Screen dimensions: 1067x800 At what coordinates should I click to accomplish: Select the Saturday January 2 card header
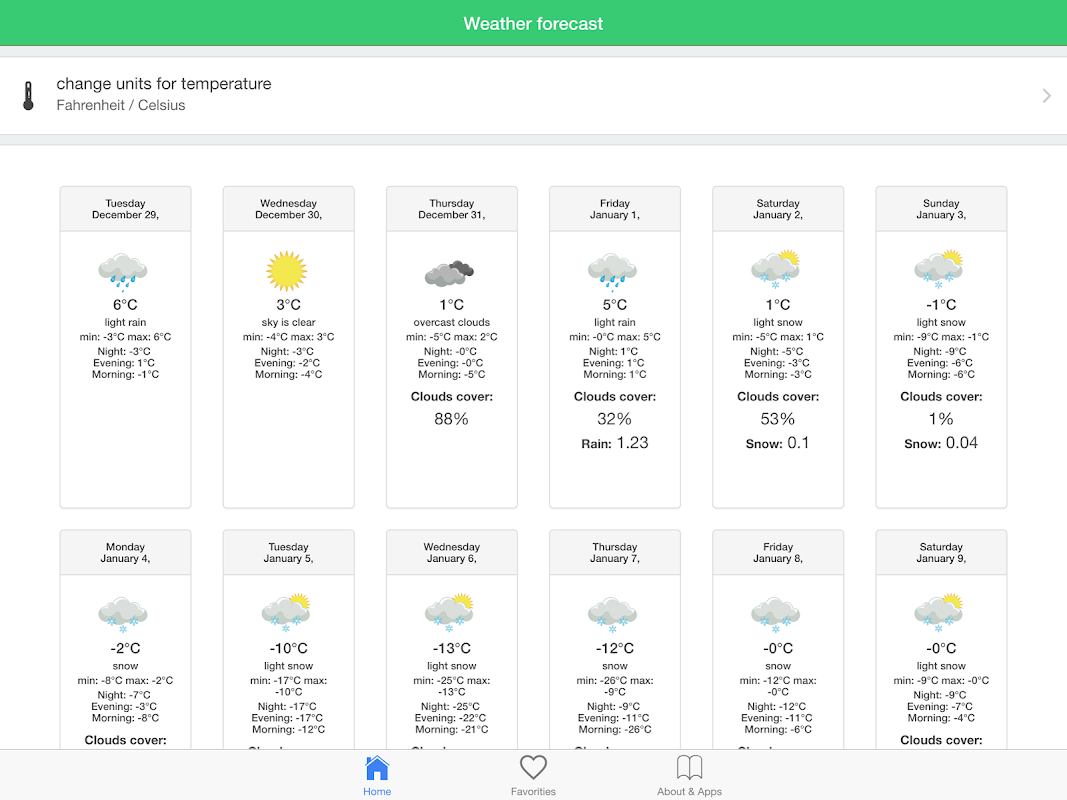coord(778,209)
